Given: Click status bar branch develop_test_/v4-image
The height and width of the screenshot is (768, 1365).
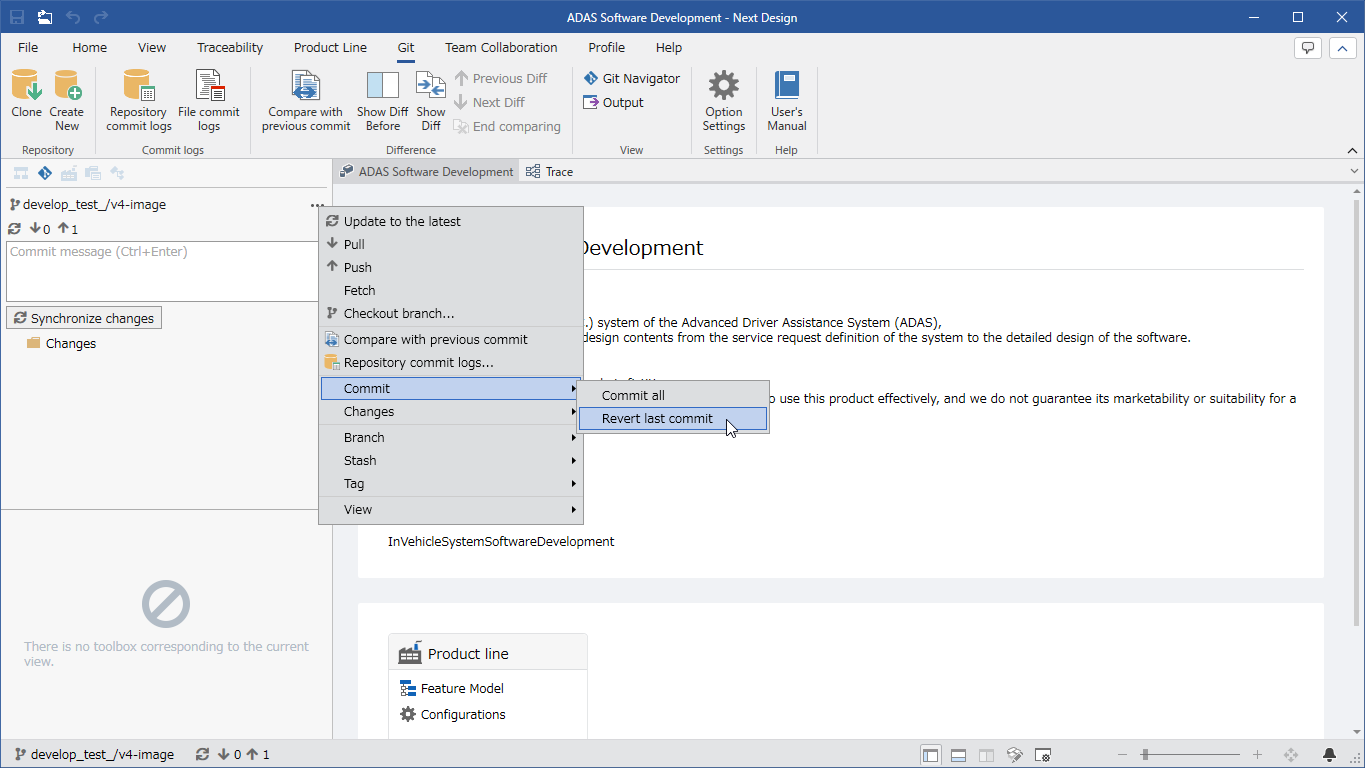Looking at the screenshot, I should click(94, 755).
